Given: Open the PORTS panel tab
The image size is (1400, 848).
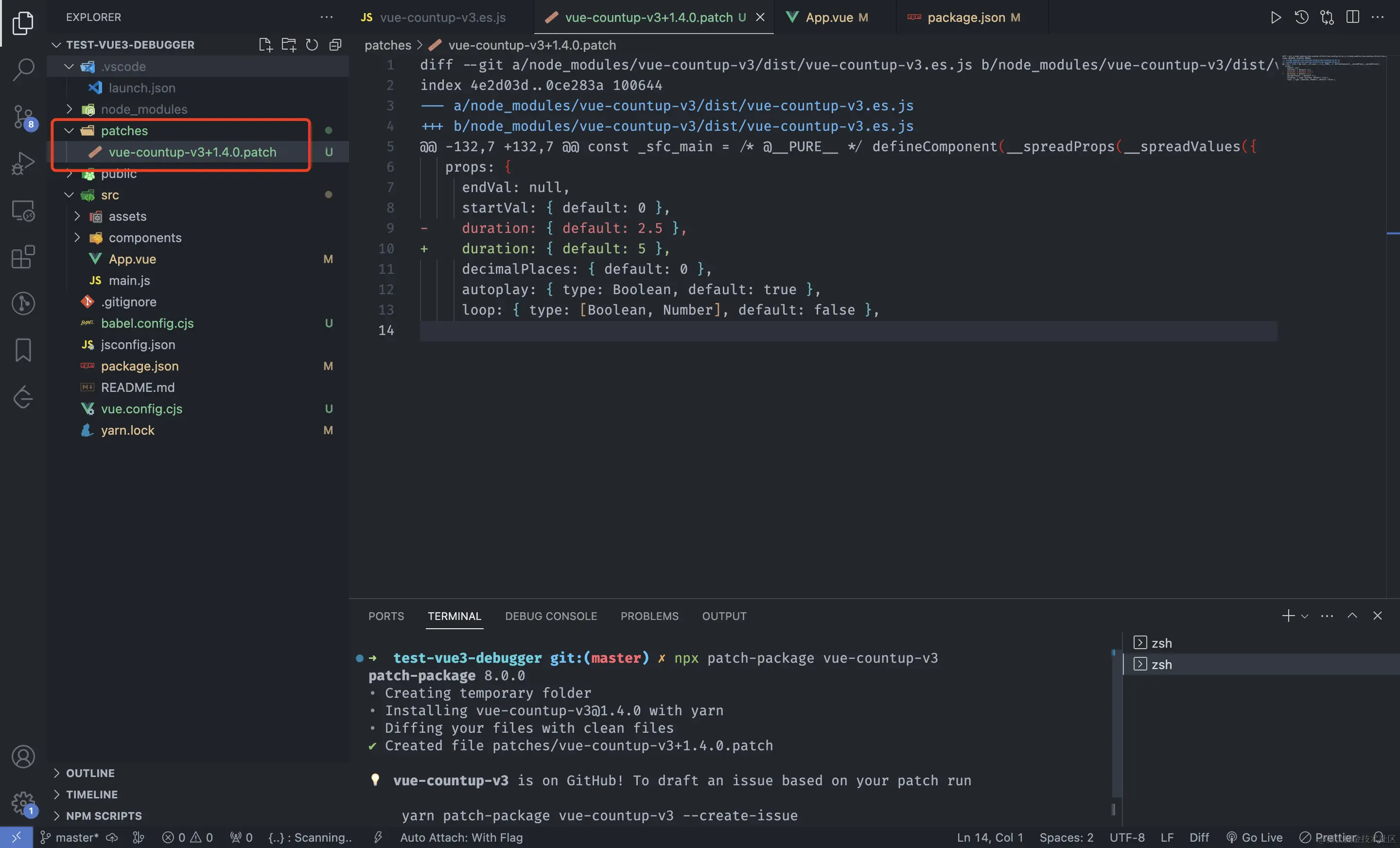Looking at the screenshot, I should 386,616.
